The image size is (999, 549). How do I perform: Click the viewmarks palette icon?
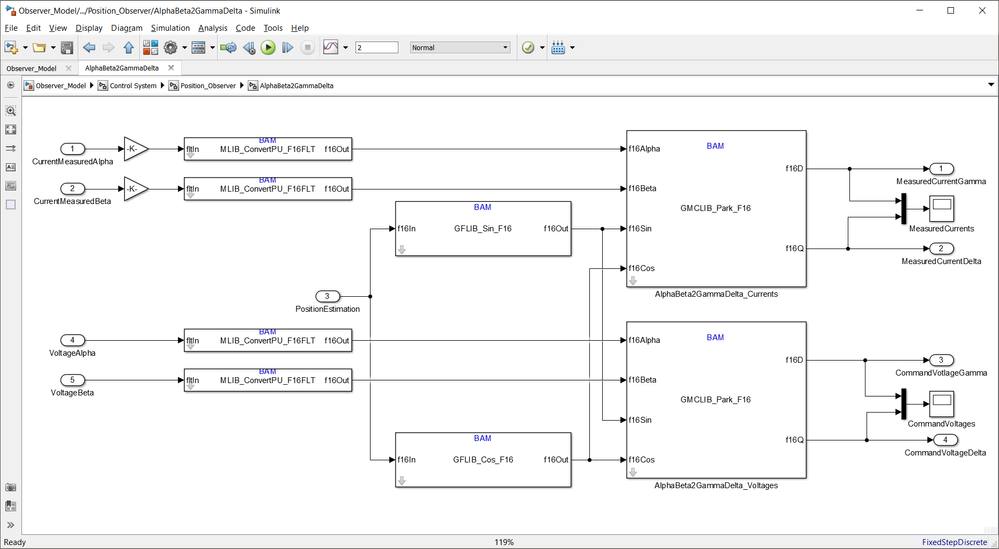coord(11,506)
